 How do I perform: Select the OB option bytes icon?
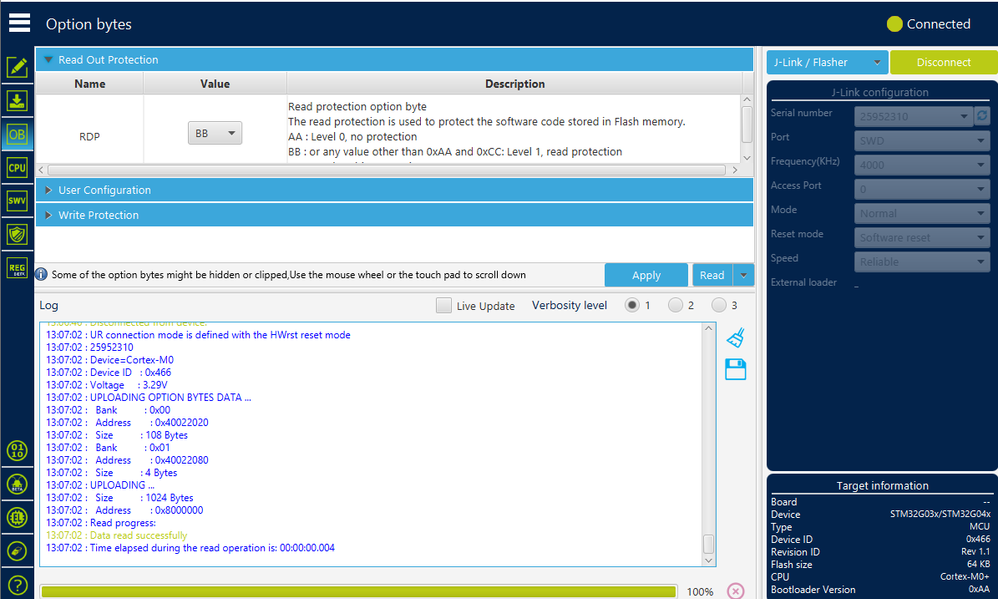17,134
